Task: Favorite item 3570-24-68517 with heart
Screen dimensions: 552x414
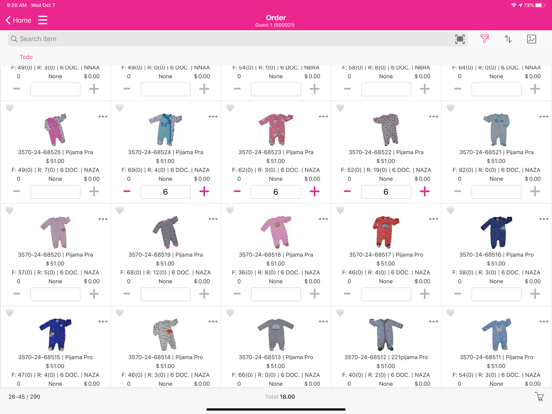Action: click(x=340, y=210)
